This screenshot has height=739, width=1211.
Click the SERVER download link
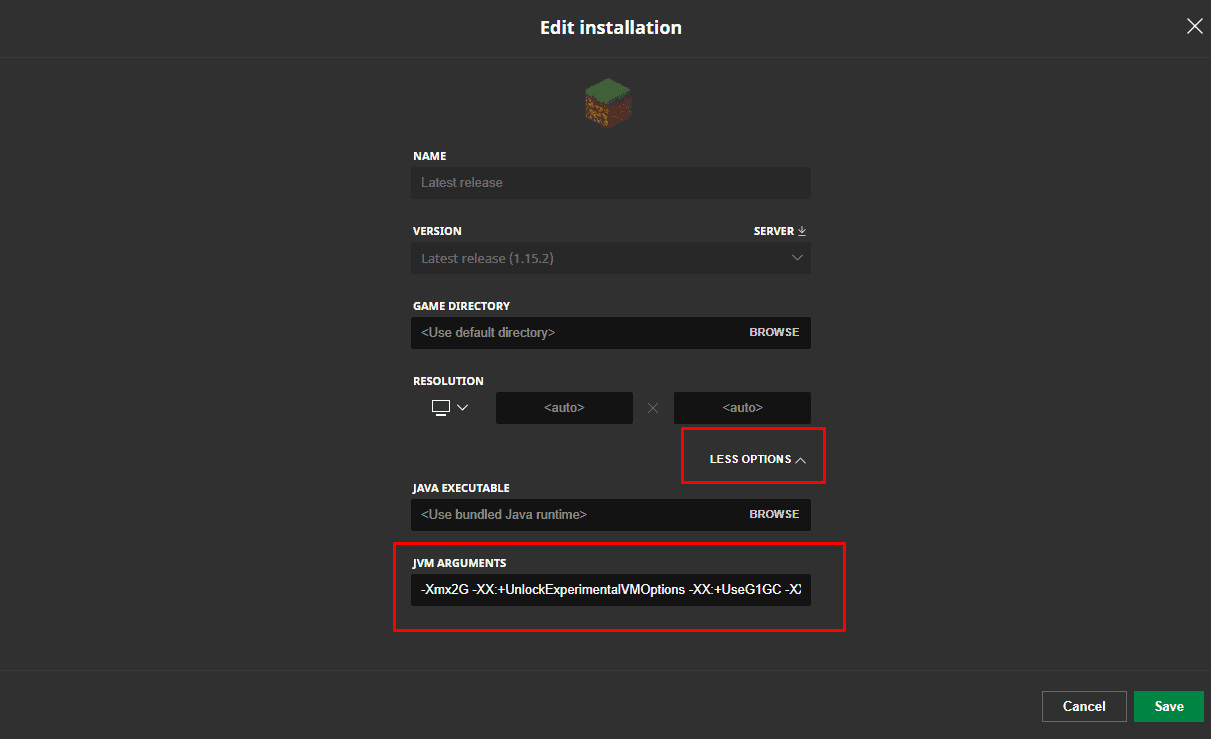pos(780,231)
